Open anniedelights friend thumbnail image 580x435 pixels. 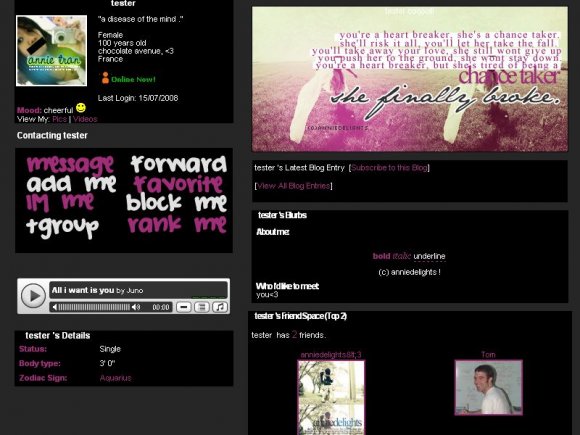click(331, 398)
